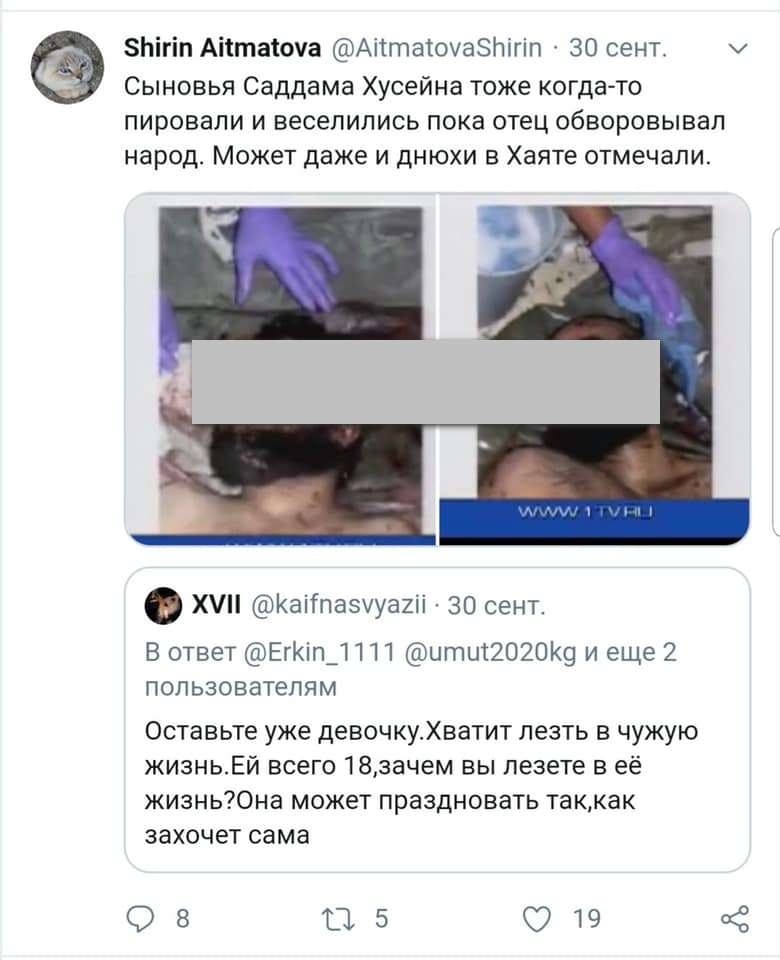Expand the tweet options chevron
This screenshot has width=780, height=960.
coord(739,48)
